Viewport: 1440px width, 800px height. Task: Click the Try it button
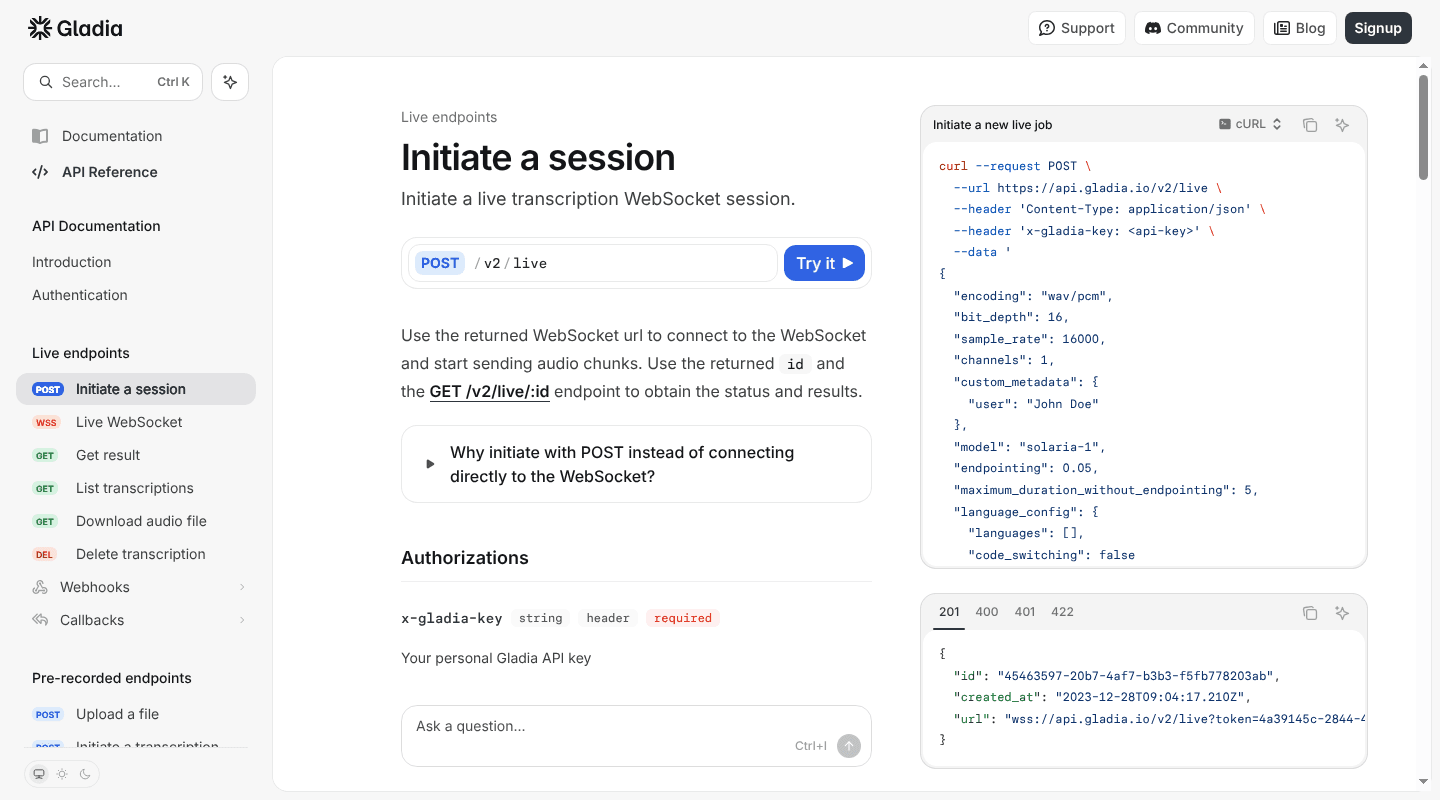824,263
